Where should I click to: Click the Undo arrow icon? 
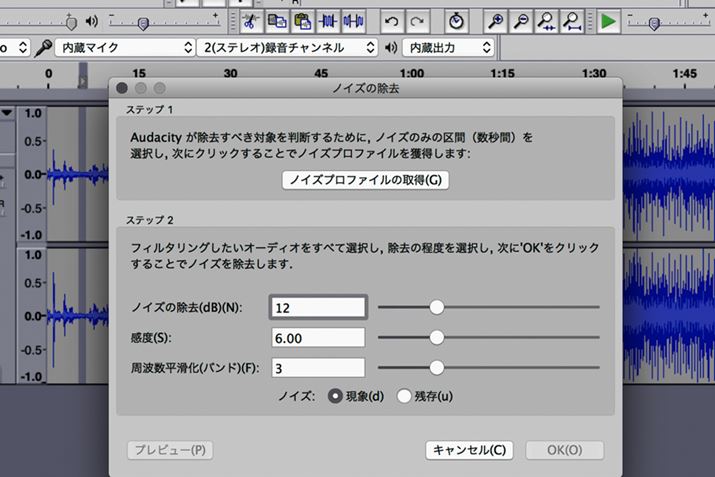tap(392, 20)
